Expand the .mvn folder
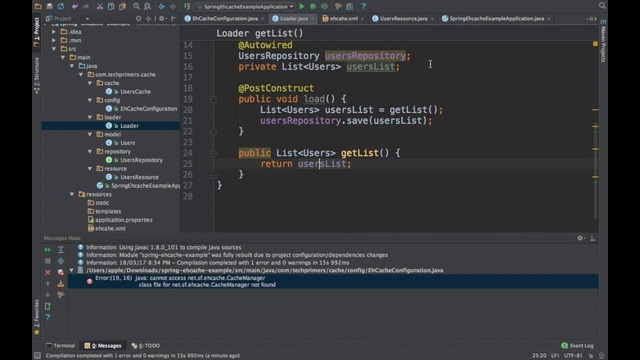This screenshot has width=640, height=360. tap(54, 40)
